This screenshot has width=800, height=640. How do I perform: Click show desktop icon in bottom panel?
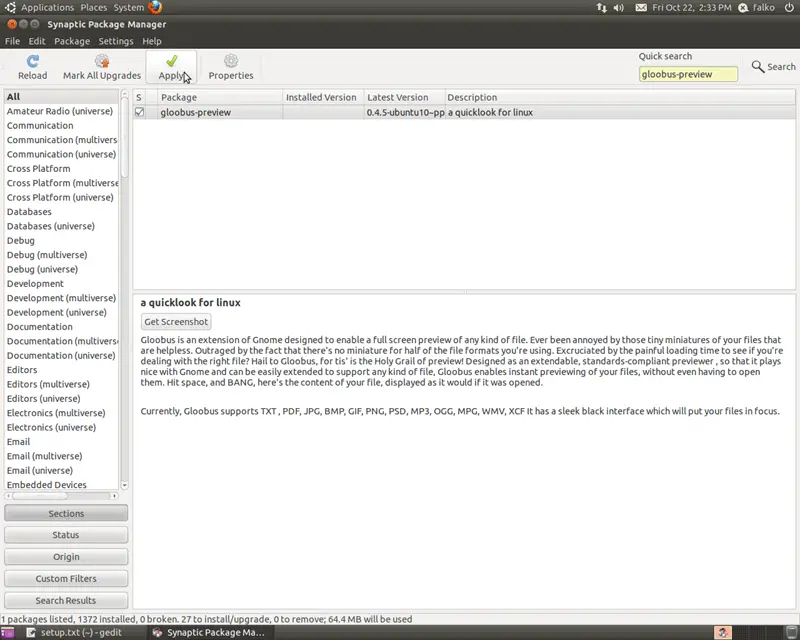click(7, 633)
